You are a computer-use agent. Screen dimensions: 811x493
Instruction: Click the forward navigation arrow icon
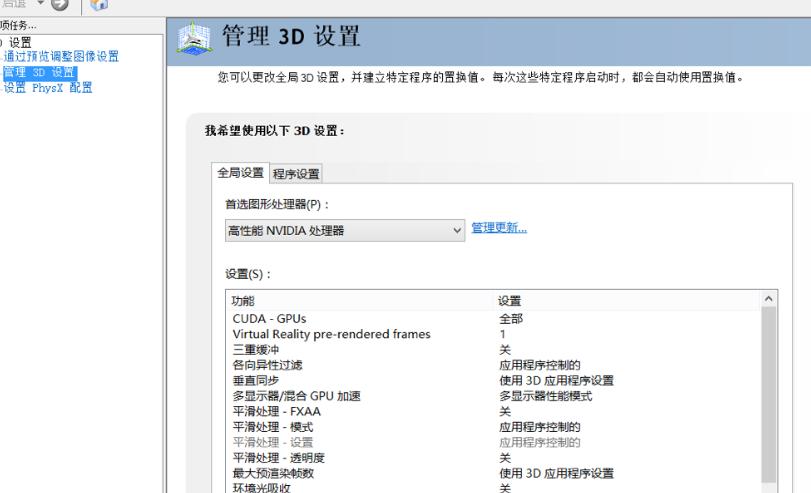coord(60,5)
